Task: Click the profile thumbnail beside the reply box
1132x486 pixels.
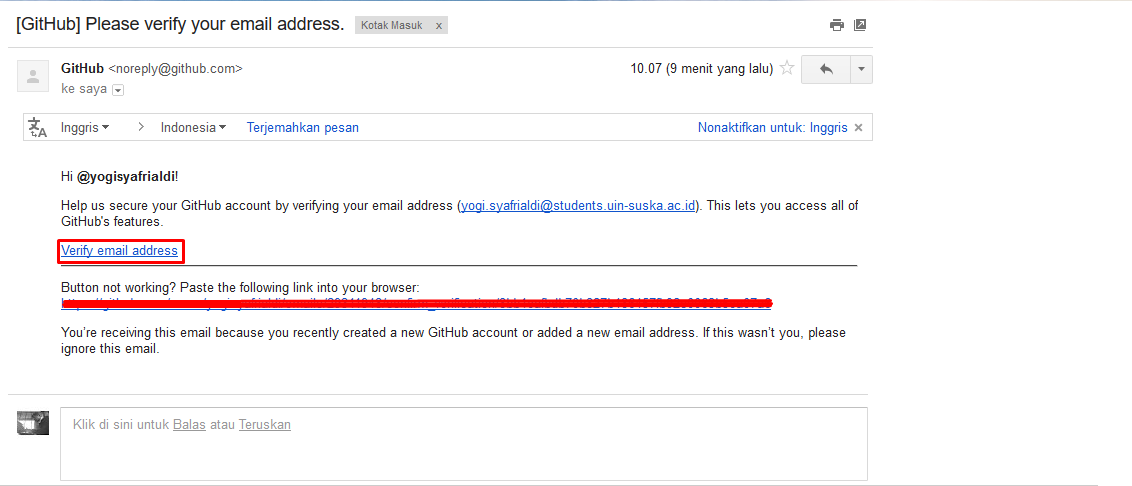Action: [x=33, y=423]
